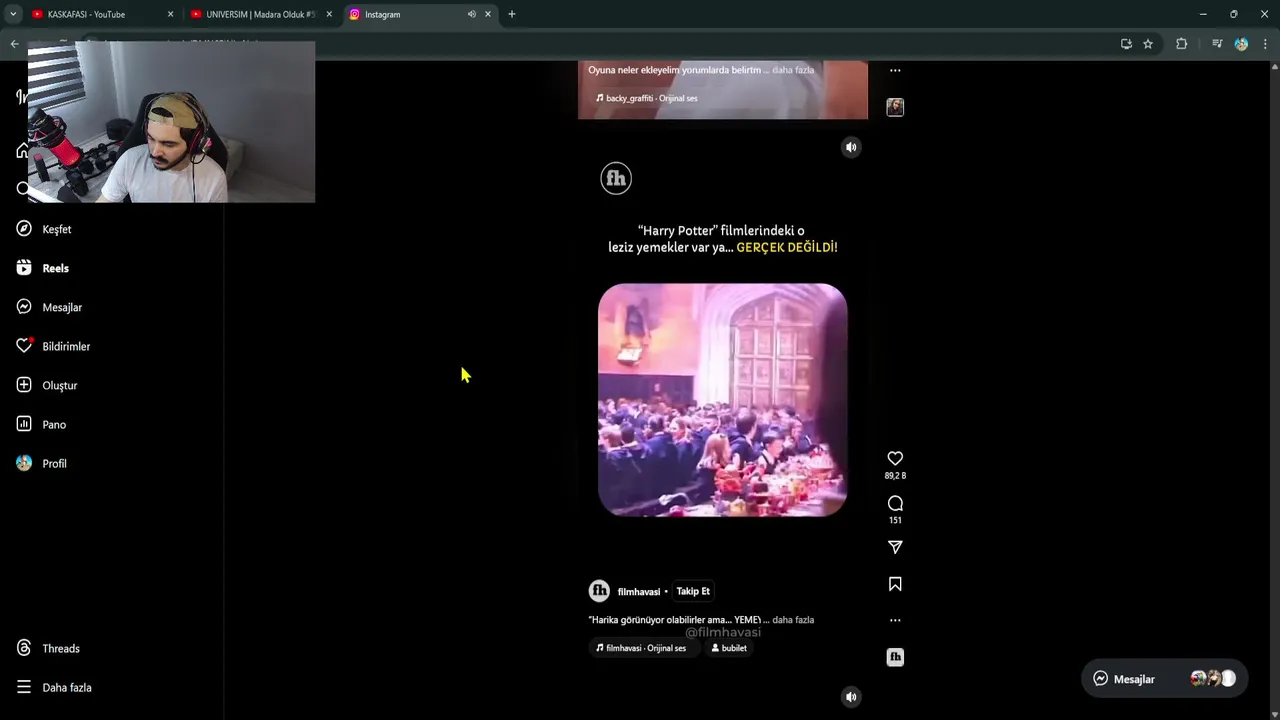This screenshot has height=720, width=1280.
Task: Open Bildirimler heart icon in sidebar
Action: 24,346
